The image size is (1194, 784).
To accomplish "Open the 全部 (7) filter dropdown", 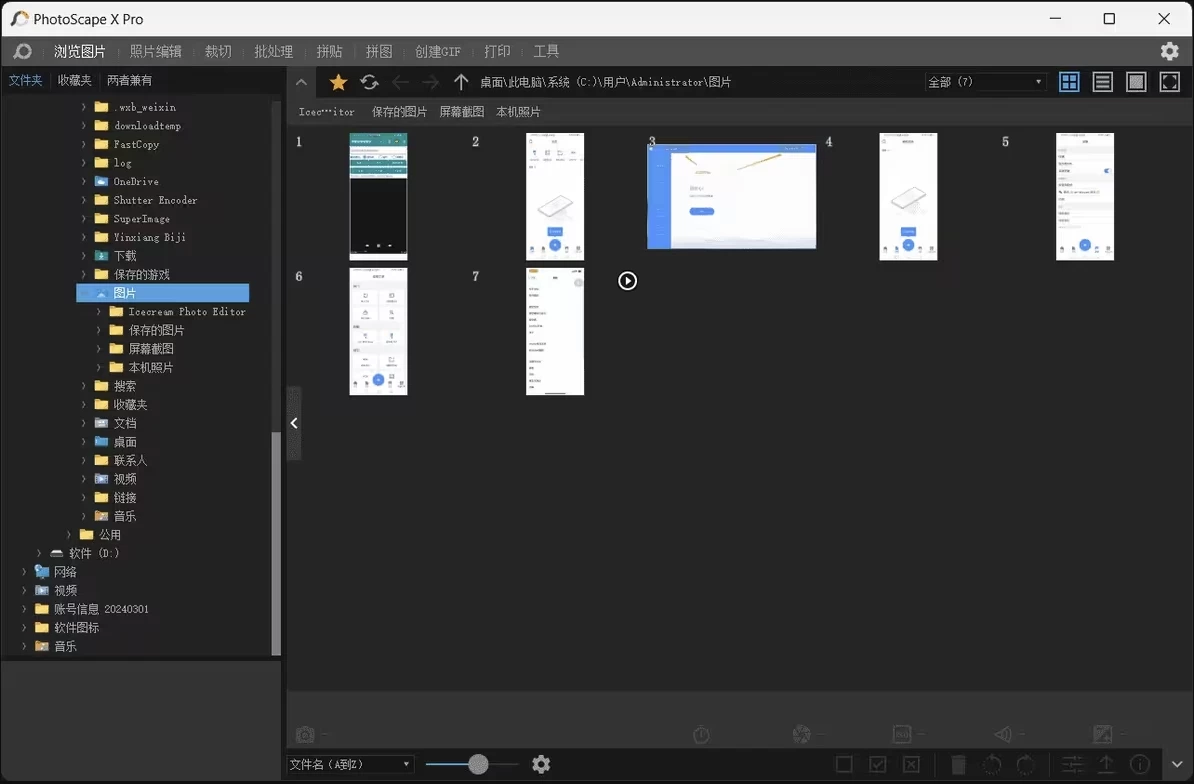I will [x=985, y=82].
